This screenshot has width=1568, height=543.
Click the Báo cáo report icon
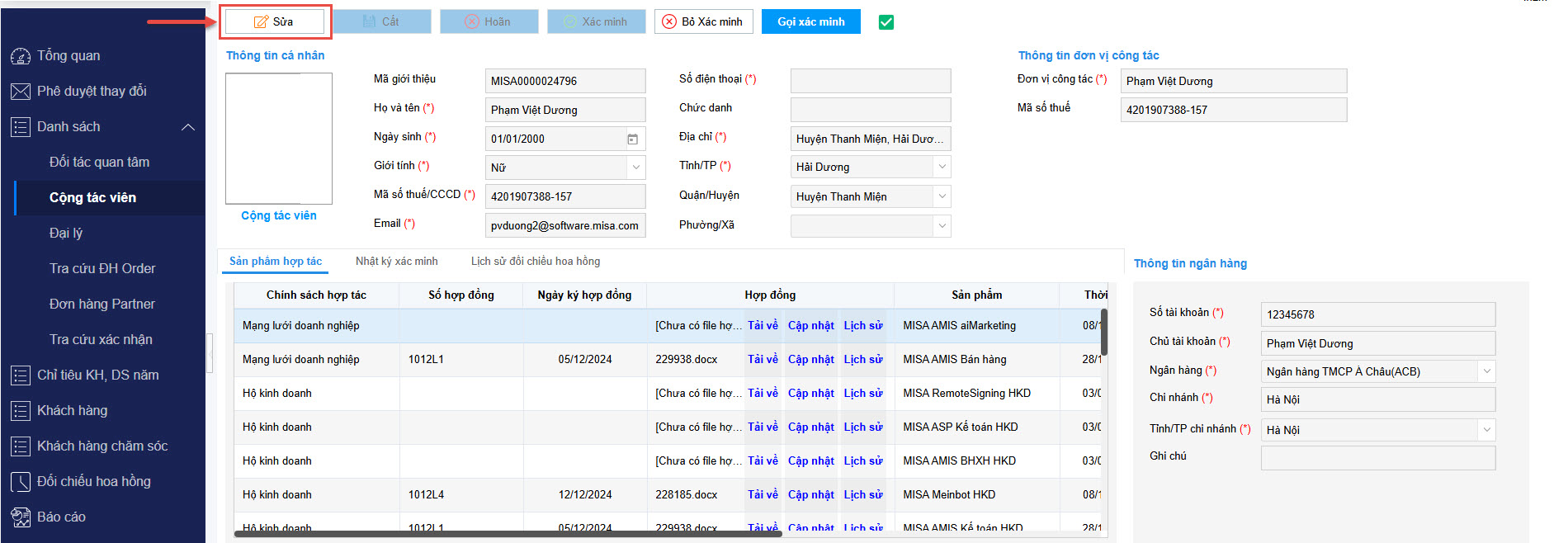(x=20, y=517)
